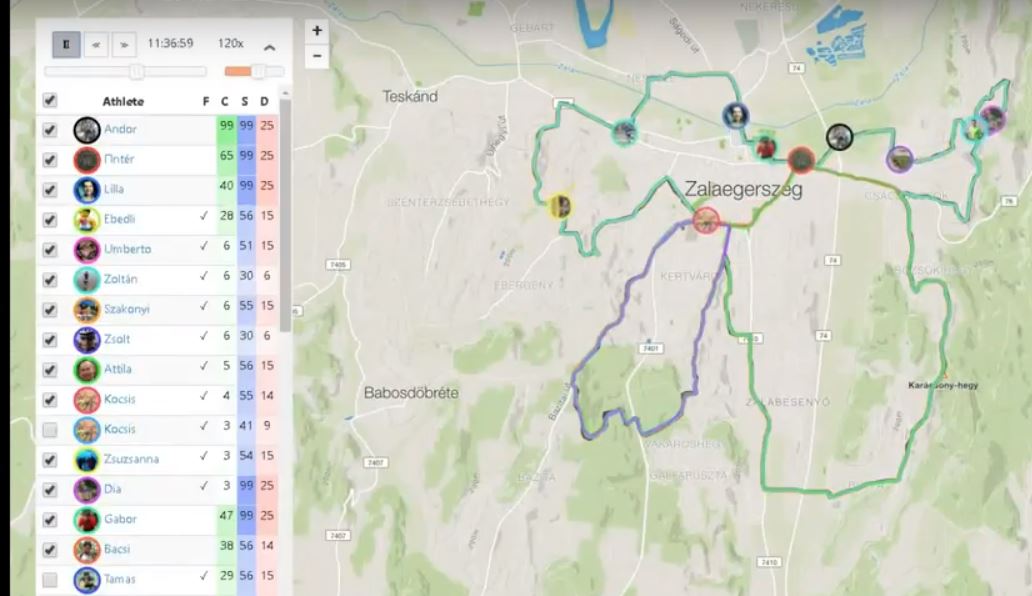1032x596 pixels.
Task: Pause the flyby playback
Action: (66, 44)
